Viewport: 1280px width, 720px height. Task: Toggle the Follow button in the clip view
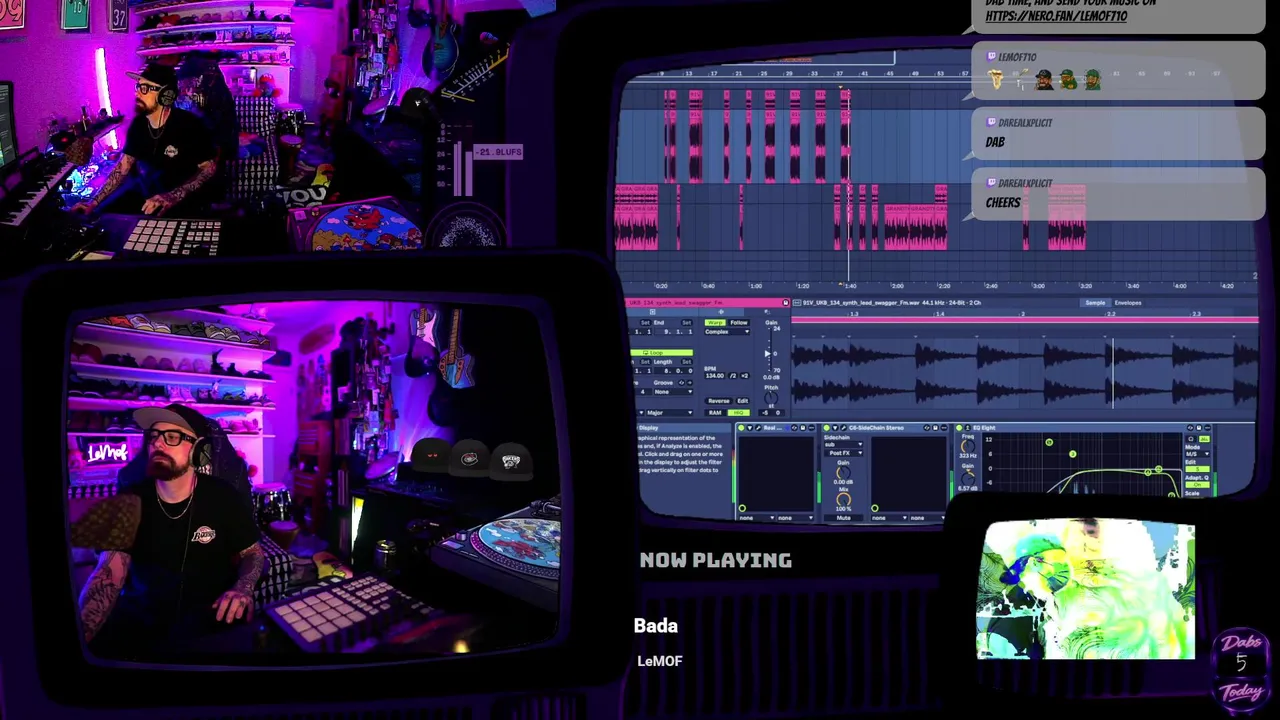(739, 322)
